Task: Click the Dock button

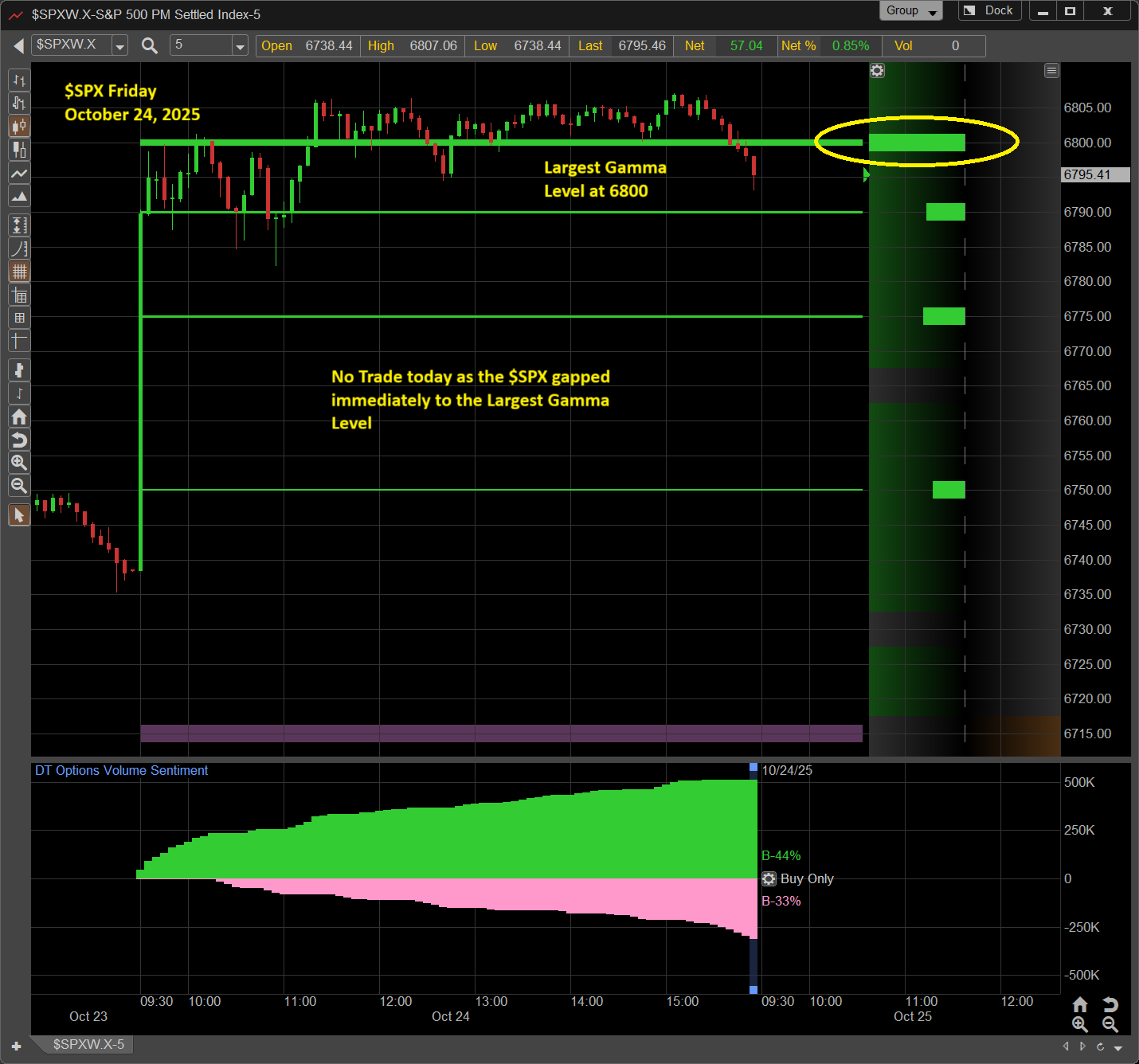Action: tap(989, 11)
